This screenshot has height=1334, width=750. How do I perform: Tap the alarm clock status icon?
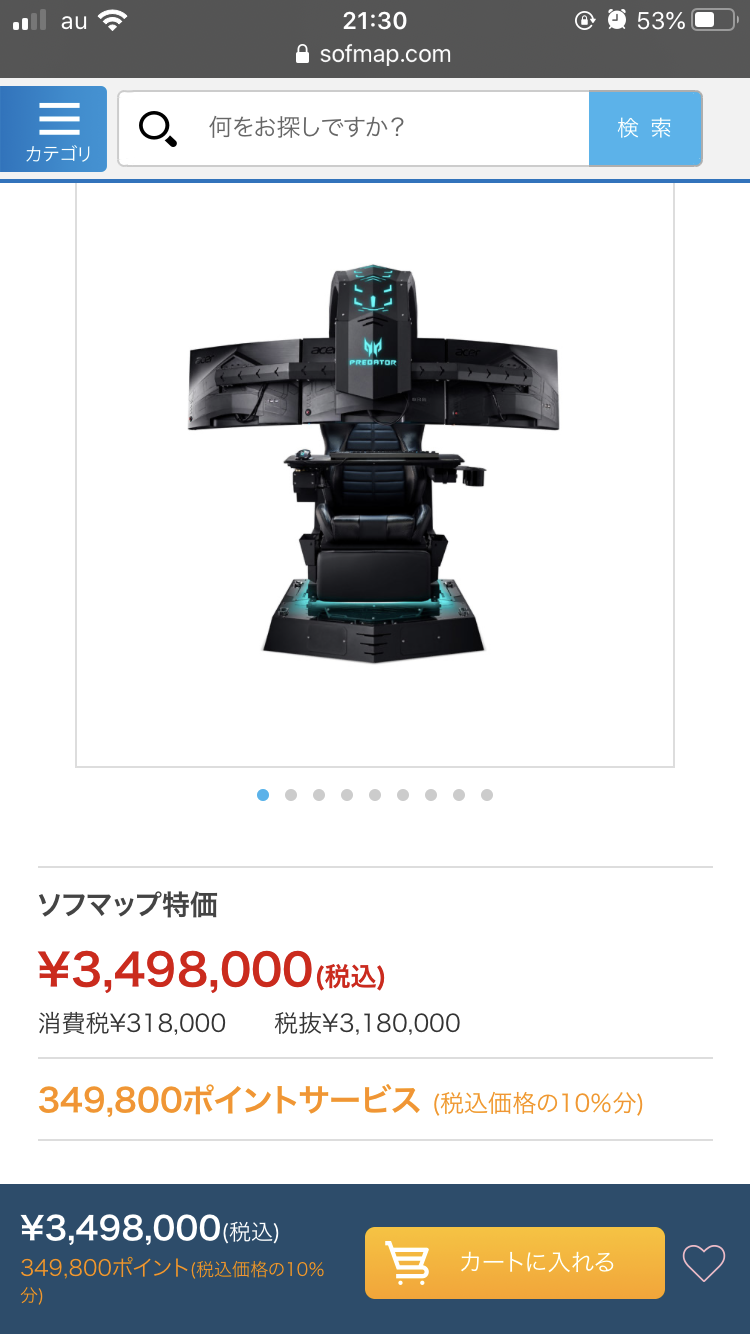tap(617, 20)
